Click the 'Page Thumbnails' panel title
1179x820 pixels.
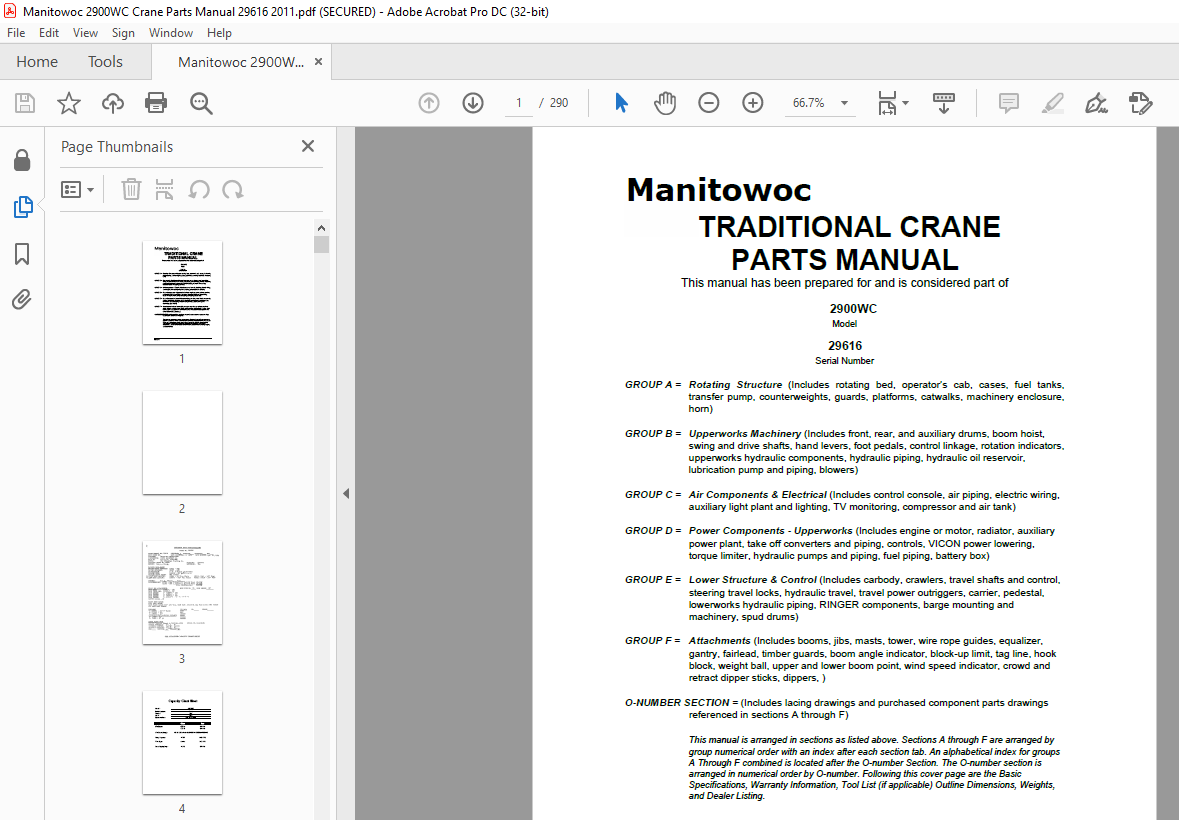point(117,147)
